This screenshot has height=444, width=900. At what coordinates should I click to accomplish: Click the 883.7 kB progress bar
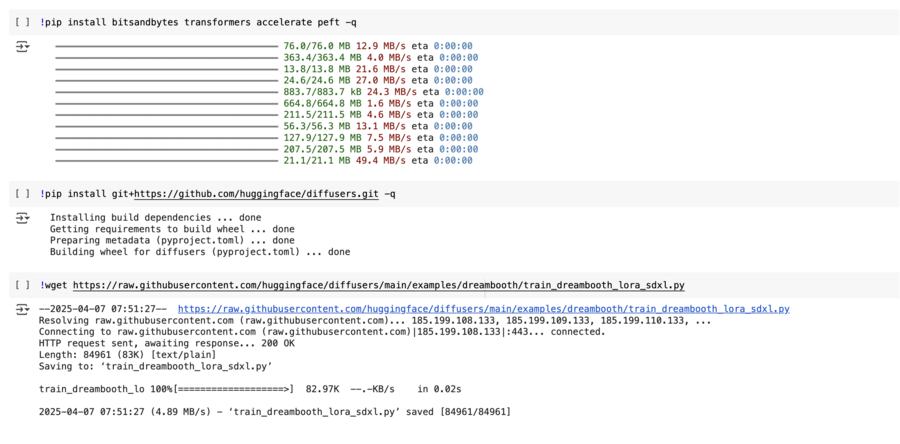tap(166, 92)
